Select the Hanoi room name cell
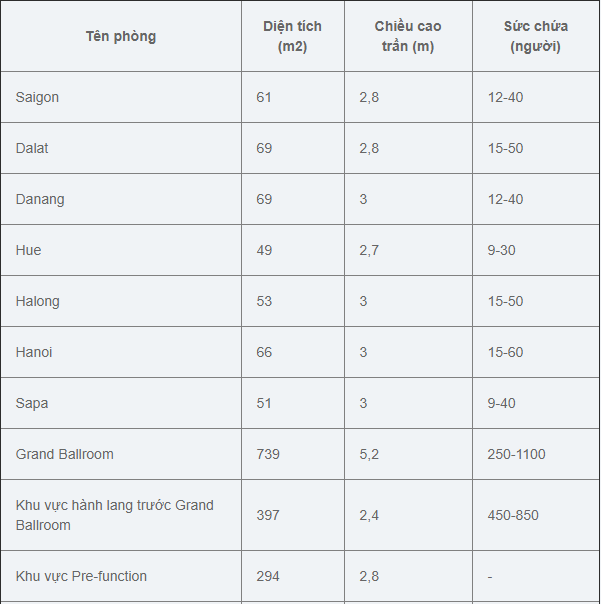Image resolution: width=601 pixels, height=604 pixels. click(x=34, y=352)
